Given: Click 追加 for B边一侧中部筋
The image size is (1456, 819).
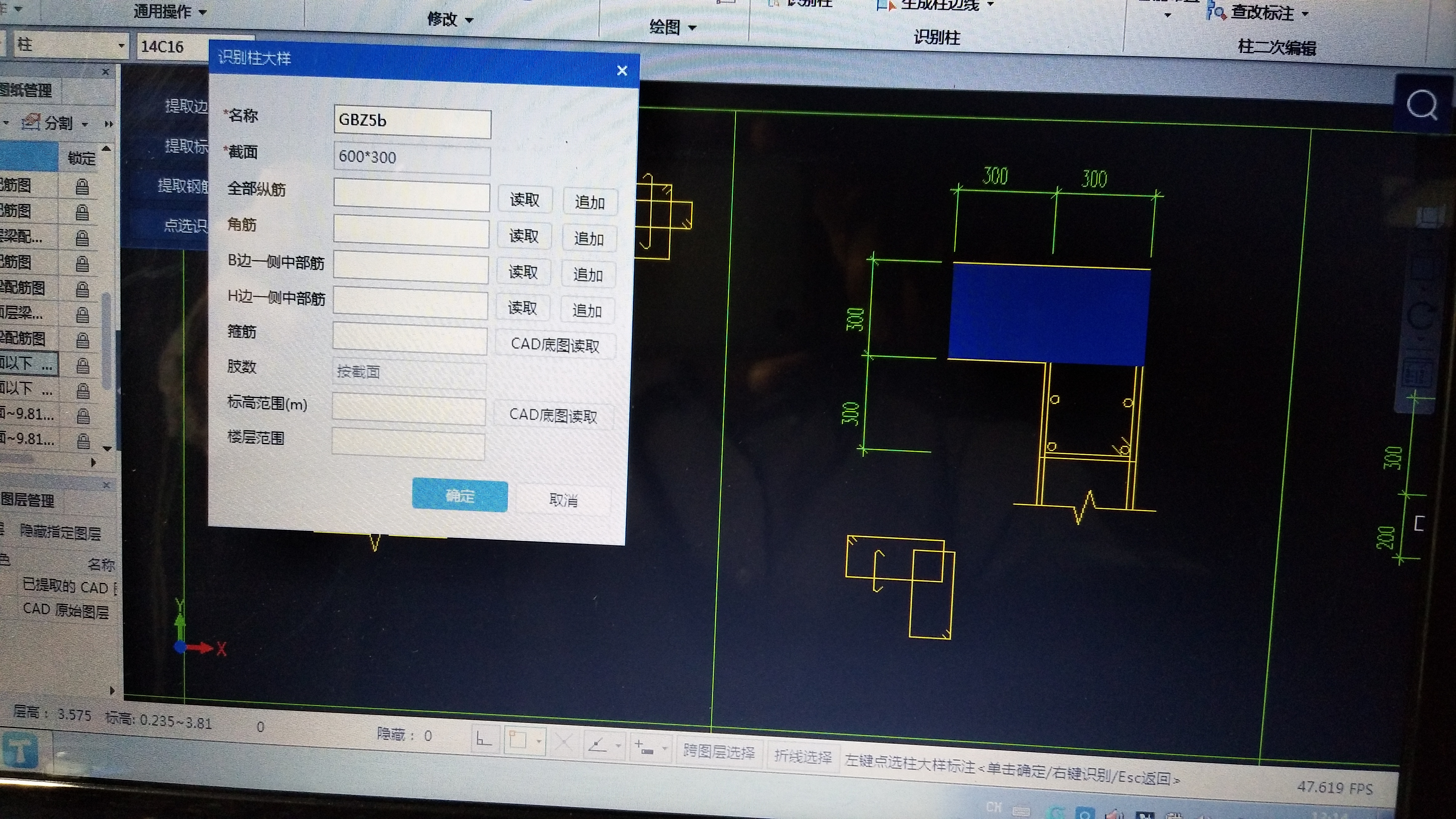Looking at the screenshot, I should (588, 274).
